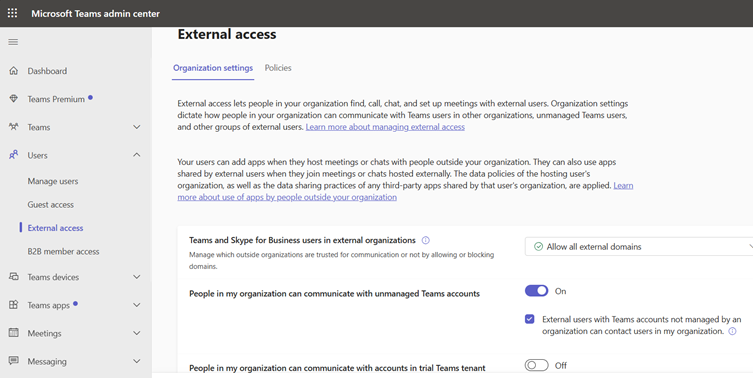Expand the Teams section chevron

pyautogui.click(x=137, y=127)
